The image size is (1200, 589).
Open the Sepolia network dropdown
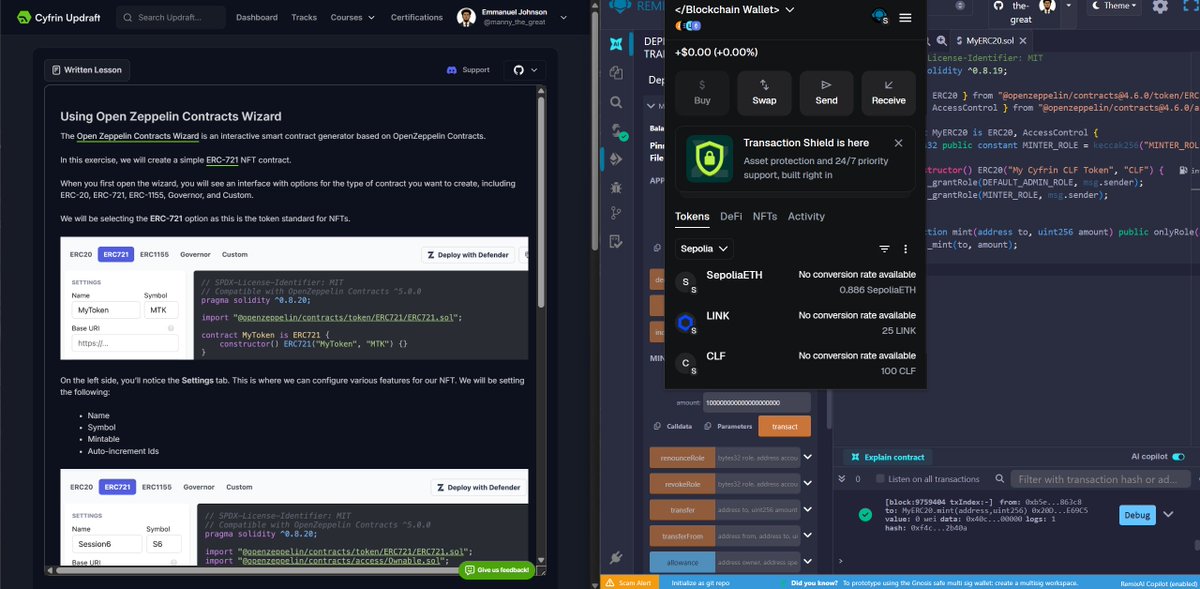pyautogui.click(x=704, y=248)
